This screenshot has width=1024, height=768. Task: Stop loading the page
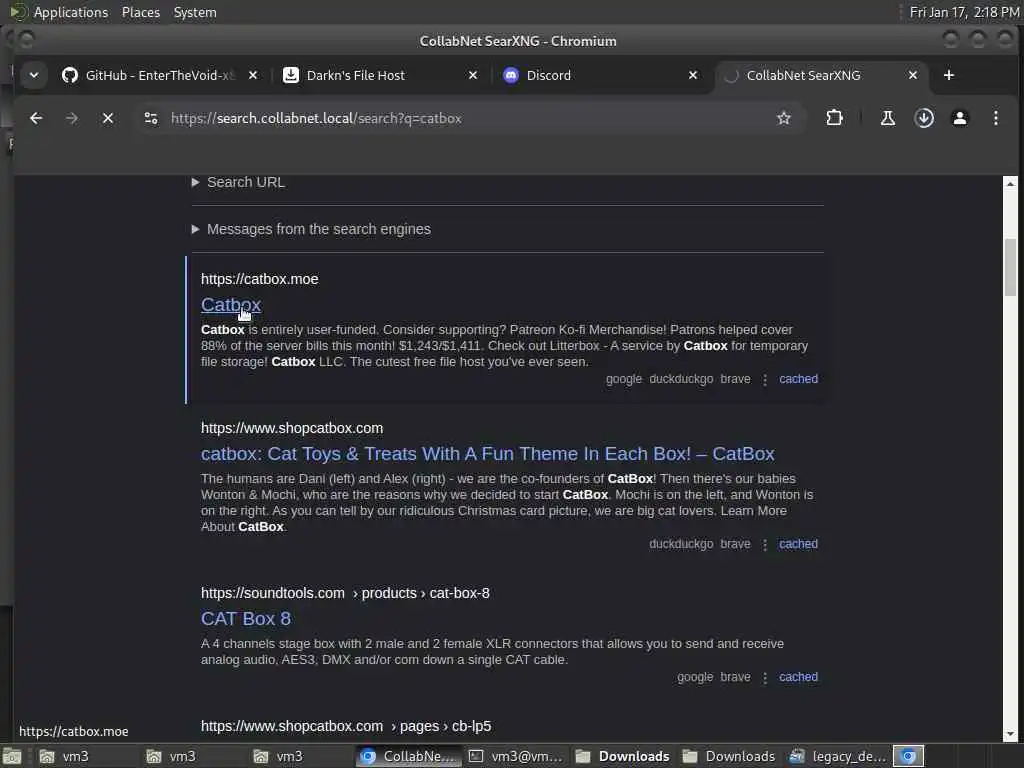coord(108,118)
